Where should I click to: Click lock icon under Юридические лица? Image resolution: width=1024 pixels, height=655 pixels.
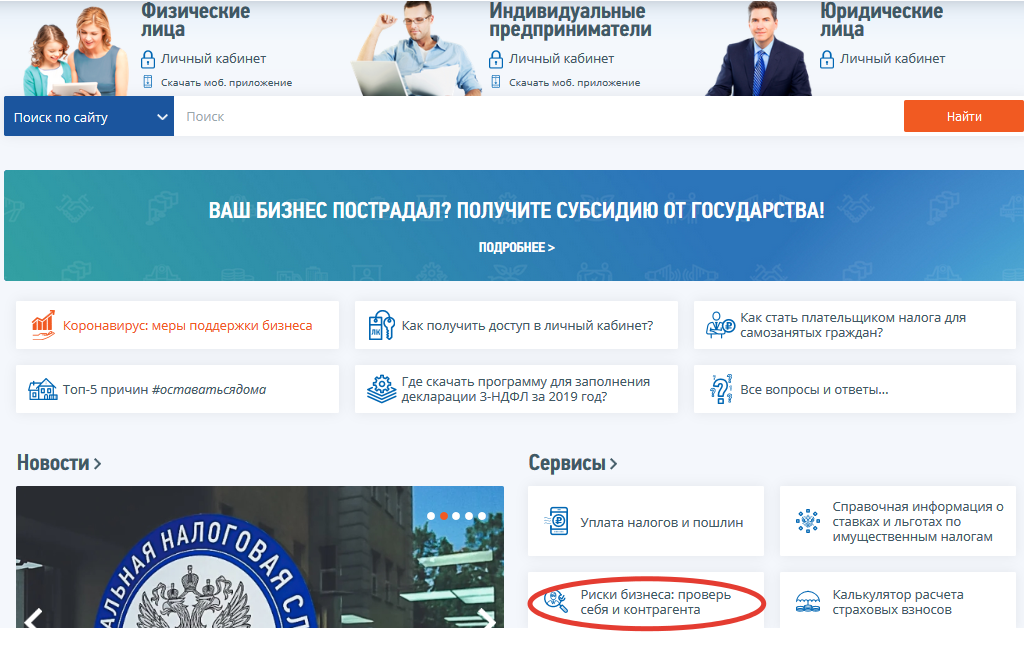click(827, 59)
